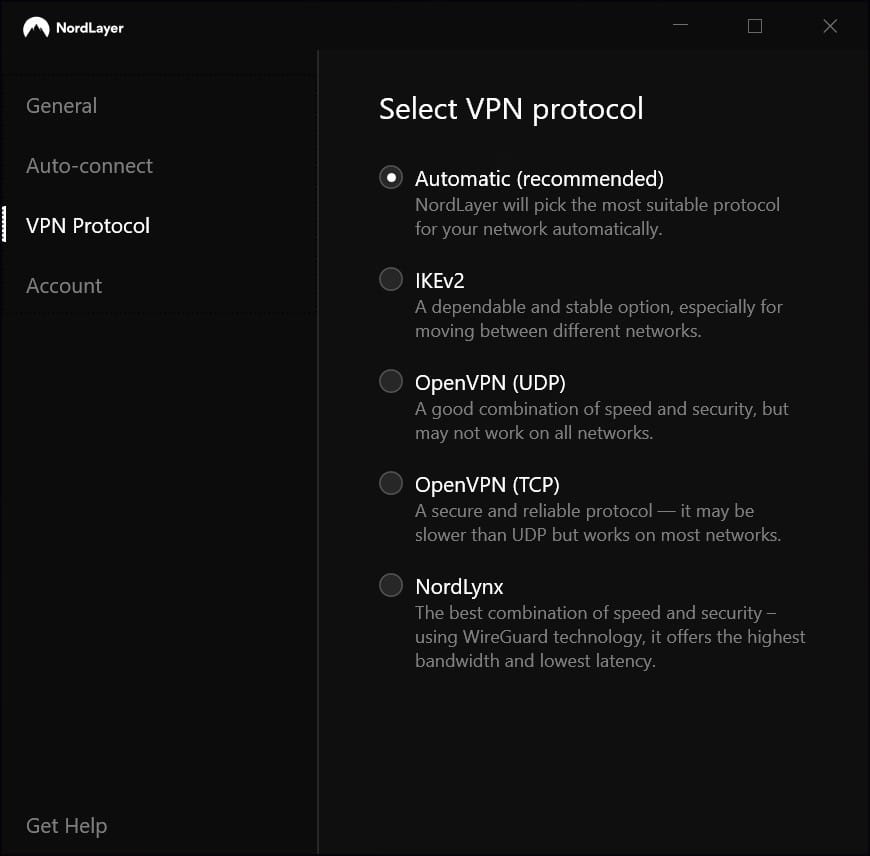Viewport: 870px width, 856px height.
Task: Click the Get Help link
Action: pyautogui.click(x=66, y=825)
